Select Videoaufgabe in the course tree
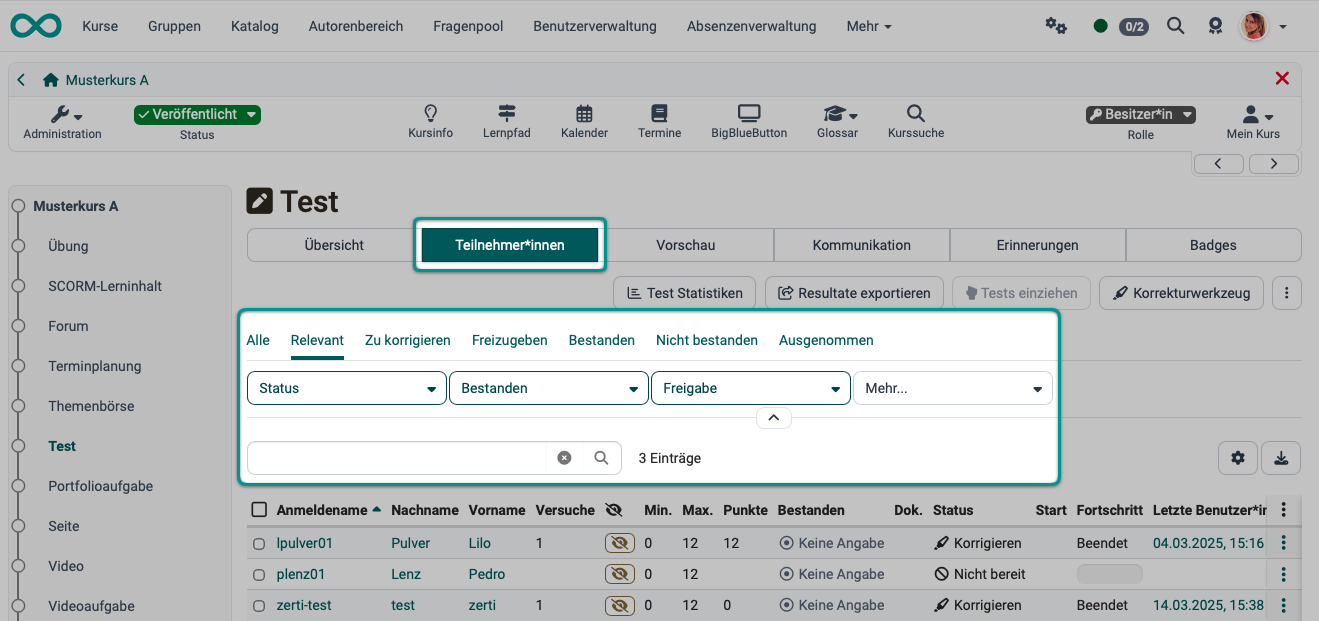Image resolution: width=1319 pixels, height=621 pixels. coord(91,606)
